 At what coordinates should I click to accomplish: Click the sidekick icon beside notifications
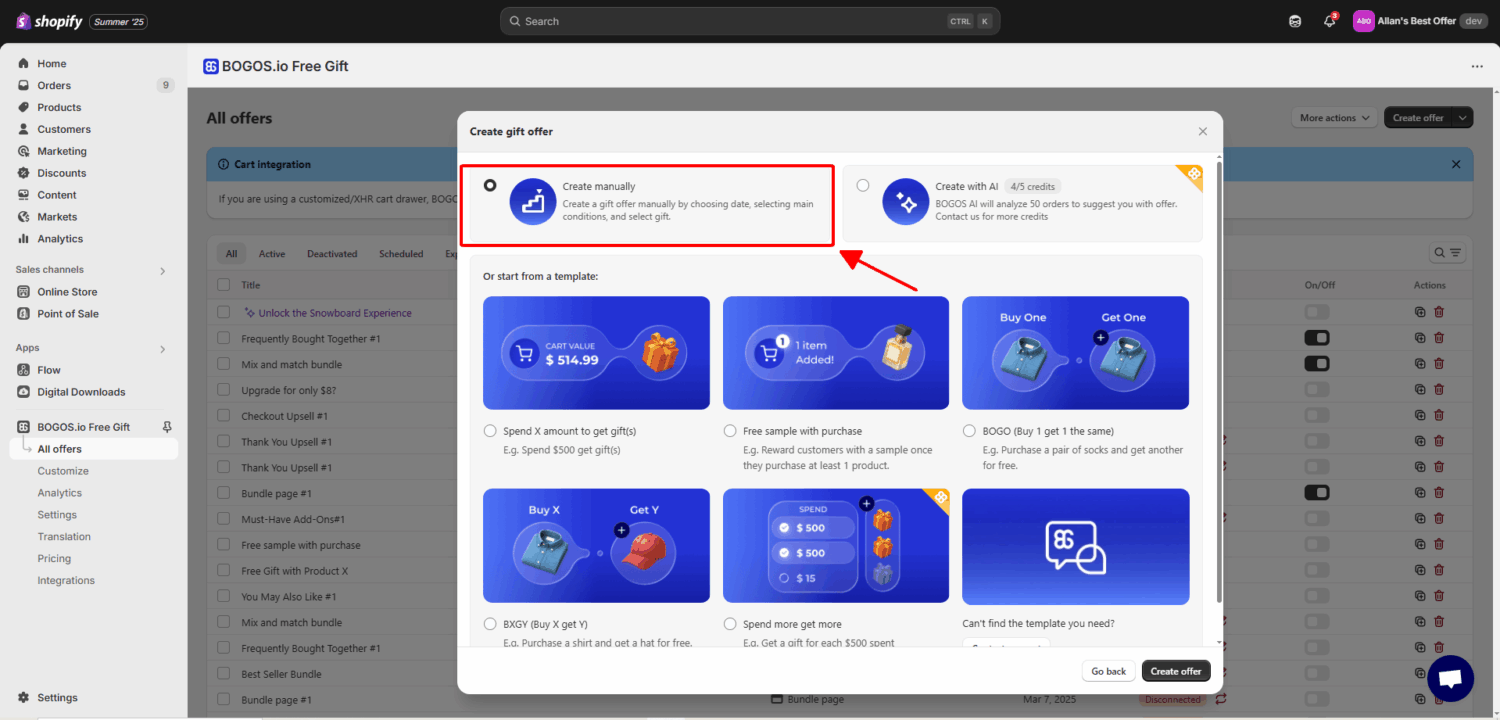[x=1295, y=21]
